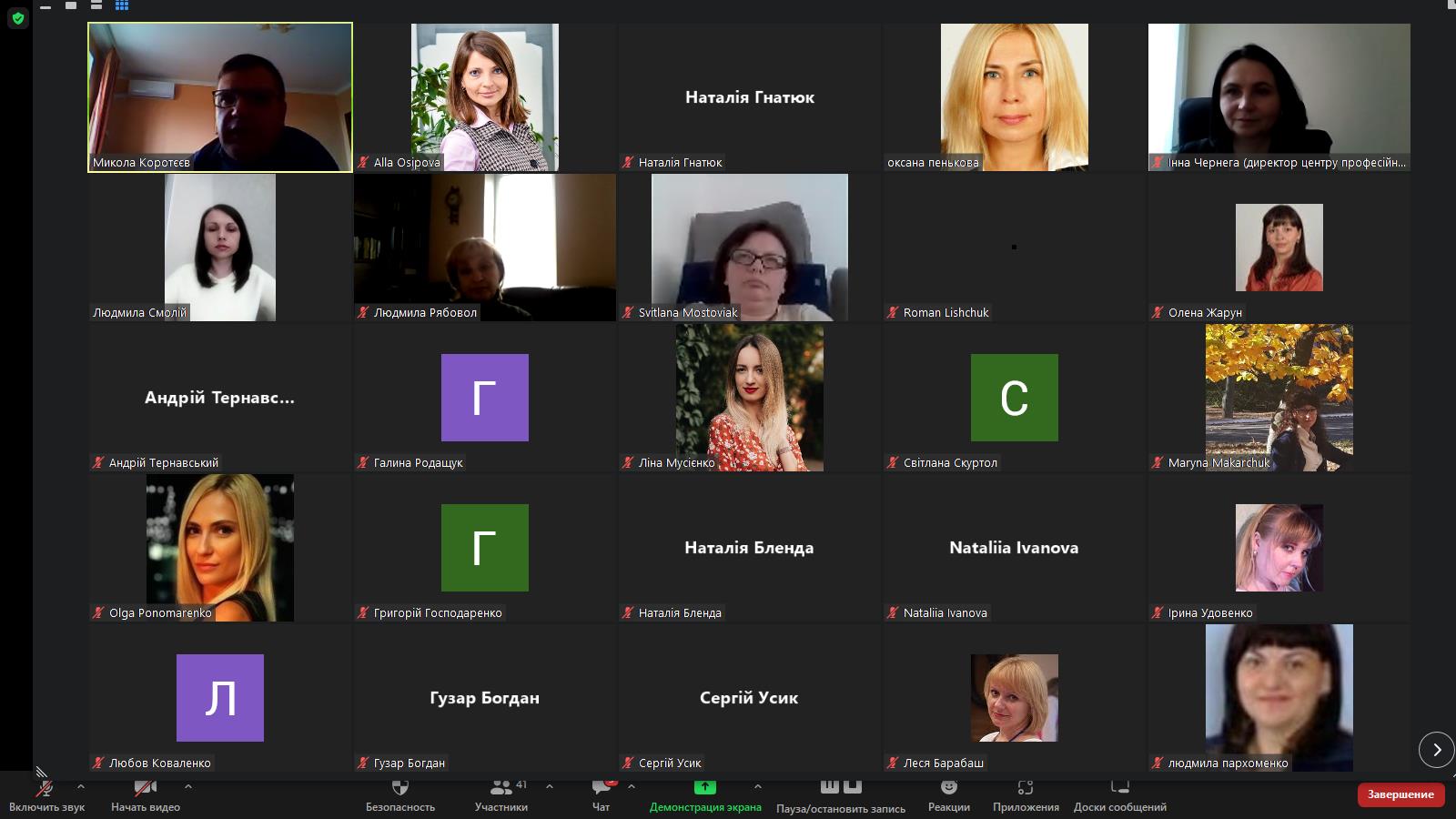Stop the recording using the stop icon
Image resolution: width=1456 pixels, height=819 pixels.
852,786
